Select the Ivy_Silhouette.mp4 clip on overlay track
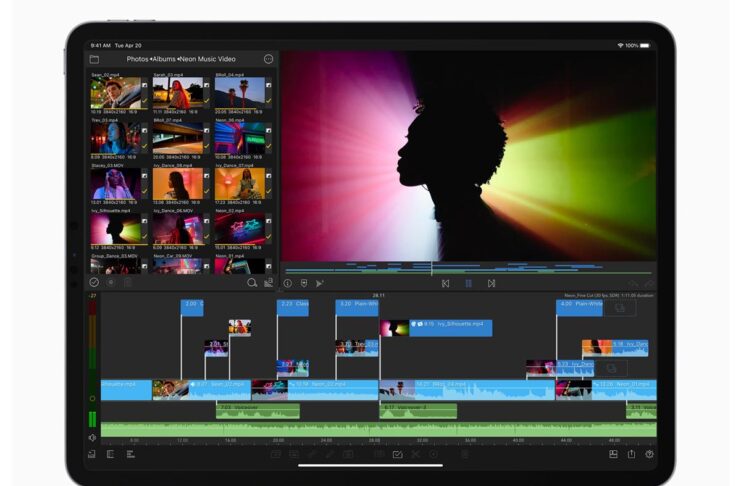 tap(436, 328)
